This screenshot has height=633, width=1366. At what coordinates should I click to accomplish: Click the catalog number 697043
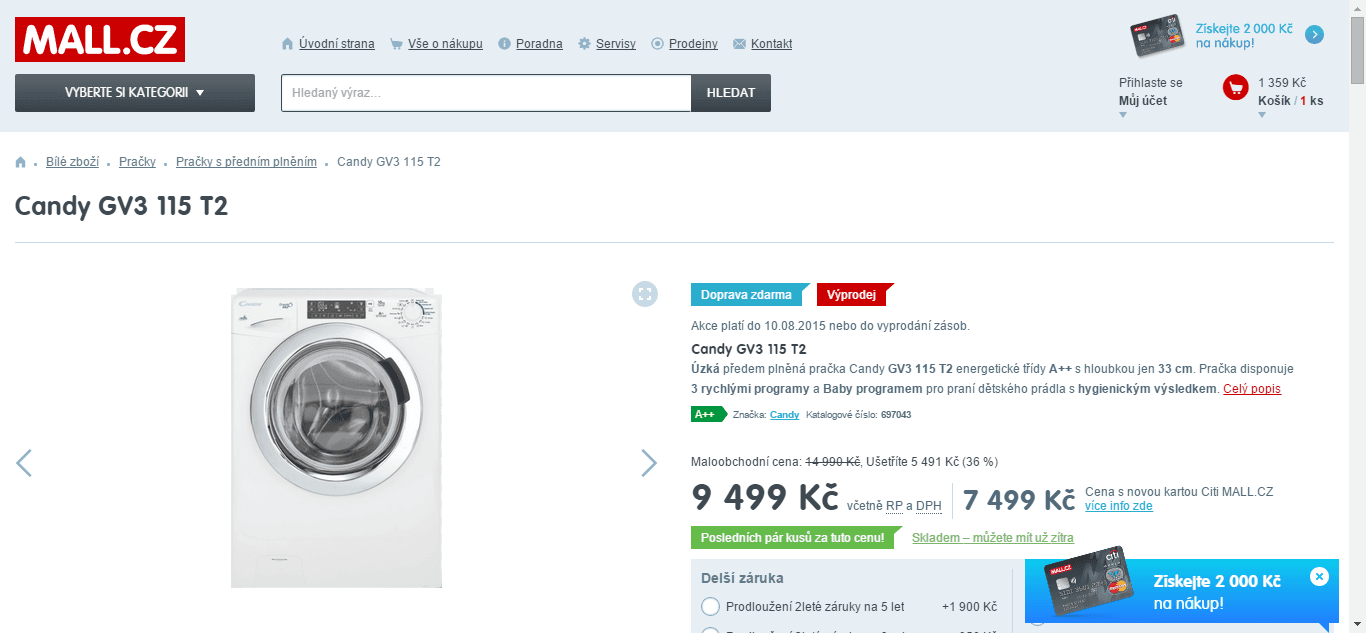click(x=896, y=415)
